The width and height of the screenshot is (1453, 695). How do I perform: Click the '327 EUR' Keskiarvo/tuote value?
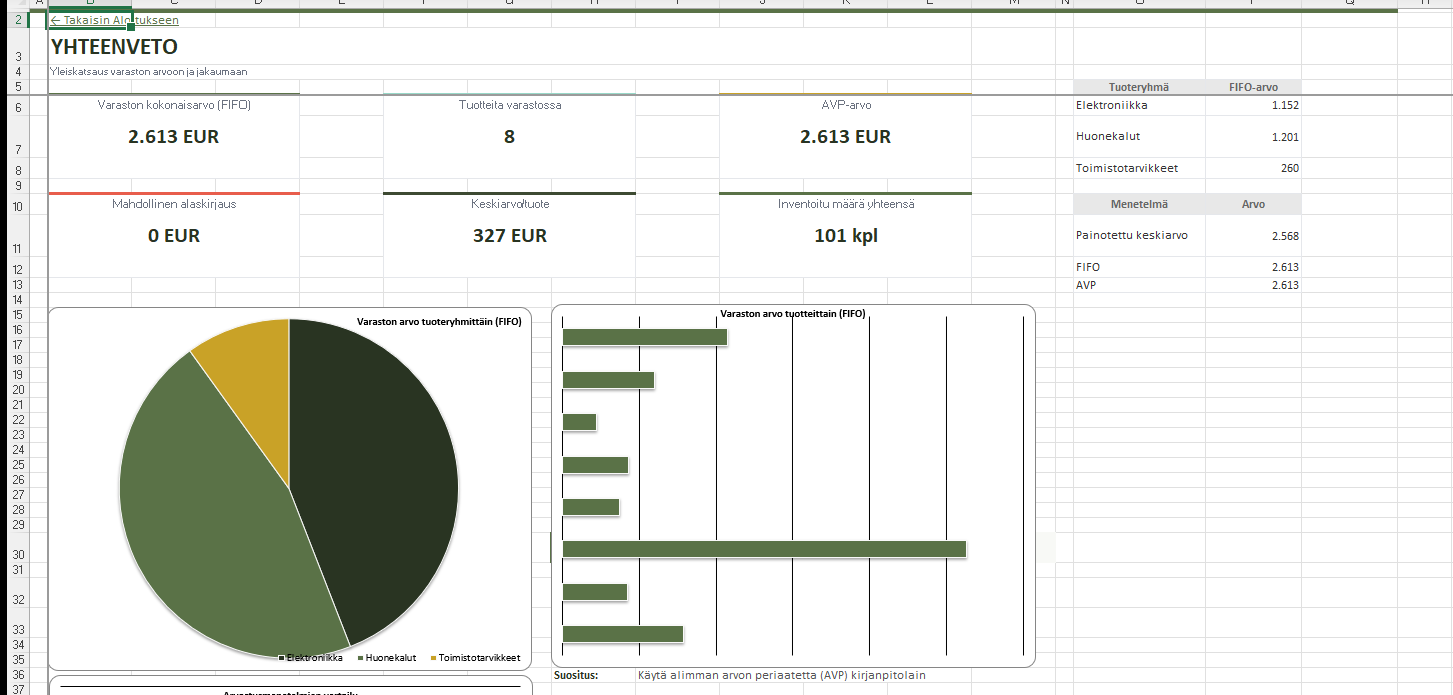[509, 236]
